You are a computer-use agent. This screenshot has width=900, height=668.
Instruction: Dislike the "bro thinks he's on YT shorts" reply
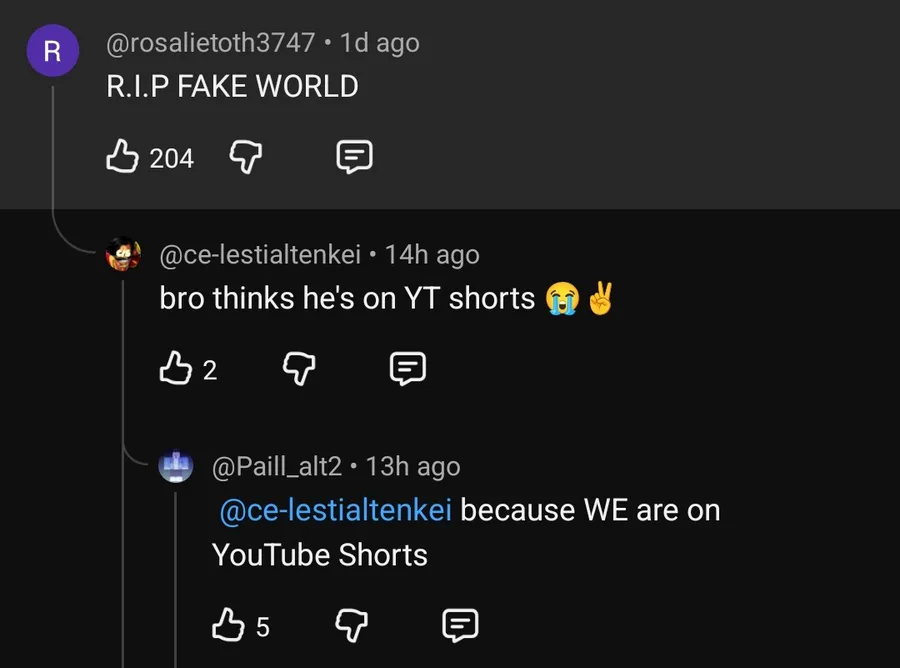point(298,369)
